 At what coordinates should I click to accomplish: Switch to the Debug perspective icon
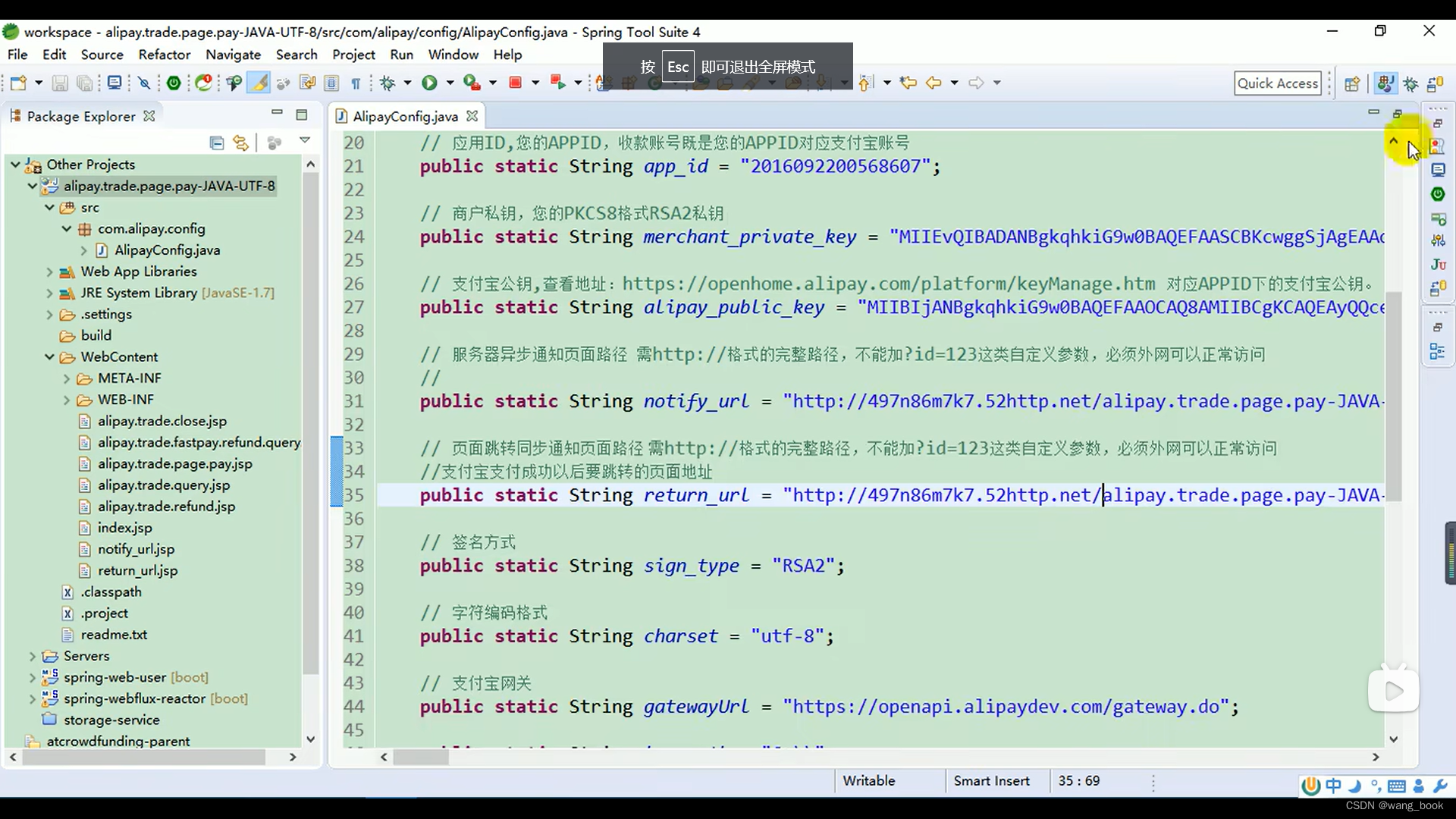[x=1410, y=83]
